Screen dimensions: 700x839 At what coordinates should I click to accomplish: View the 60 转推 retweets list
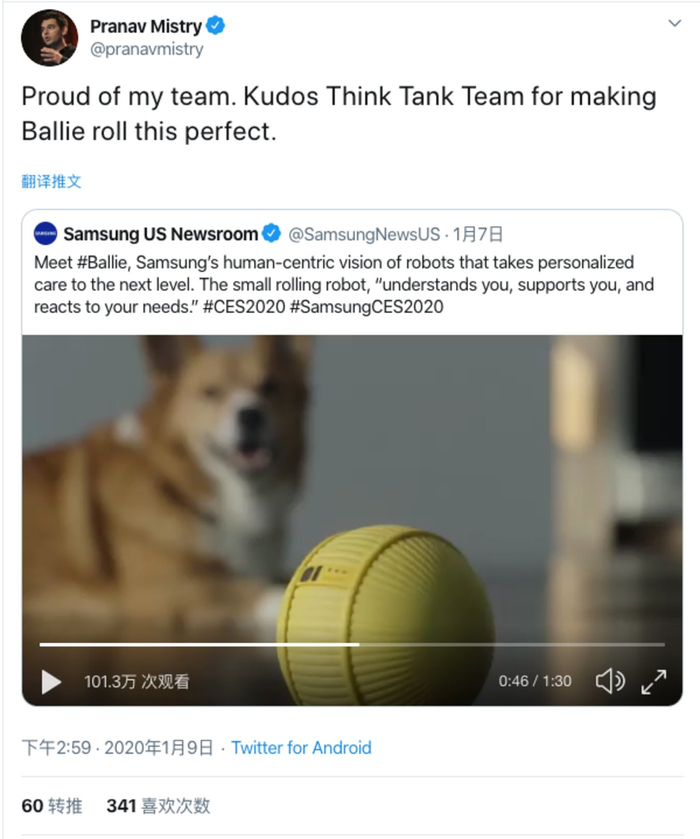tap(52, 806)
